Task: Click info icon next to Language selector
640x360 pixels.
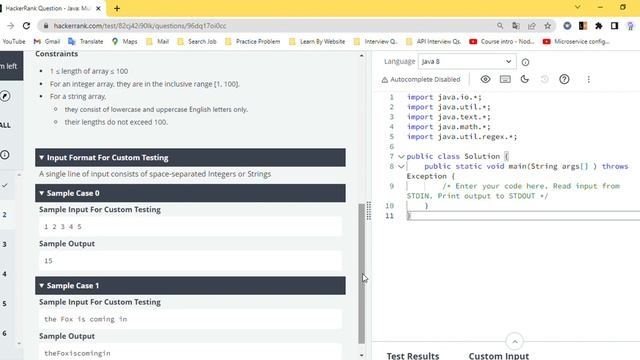Action: [525, 62]
